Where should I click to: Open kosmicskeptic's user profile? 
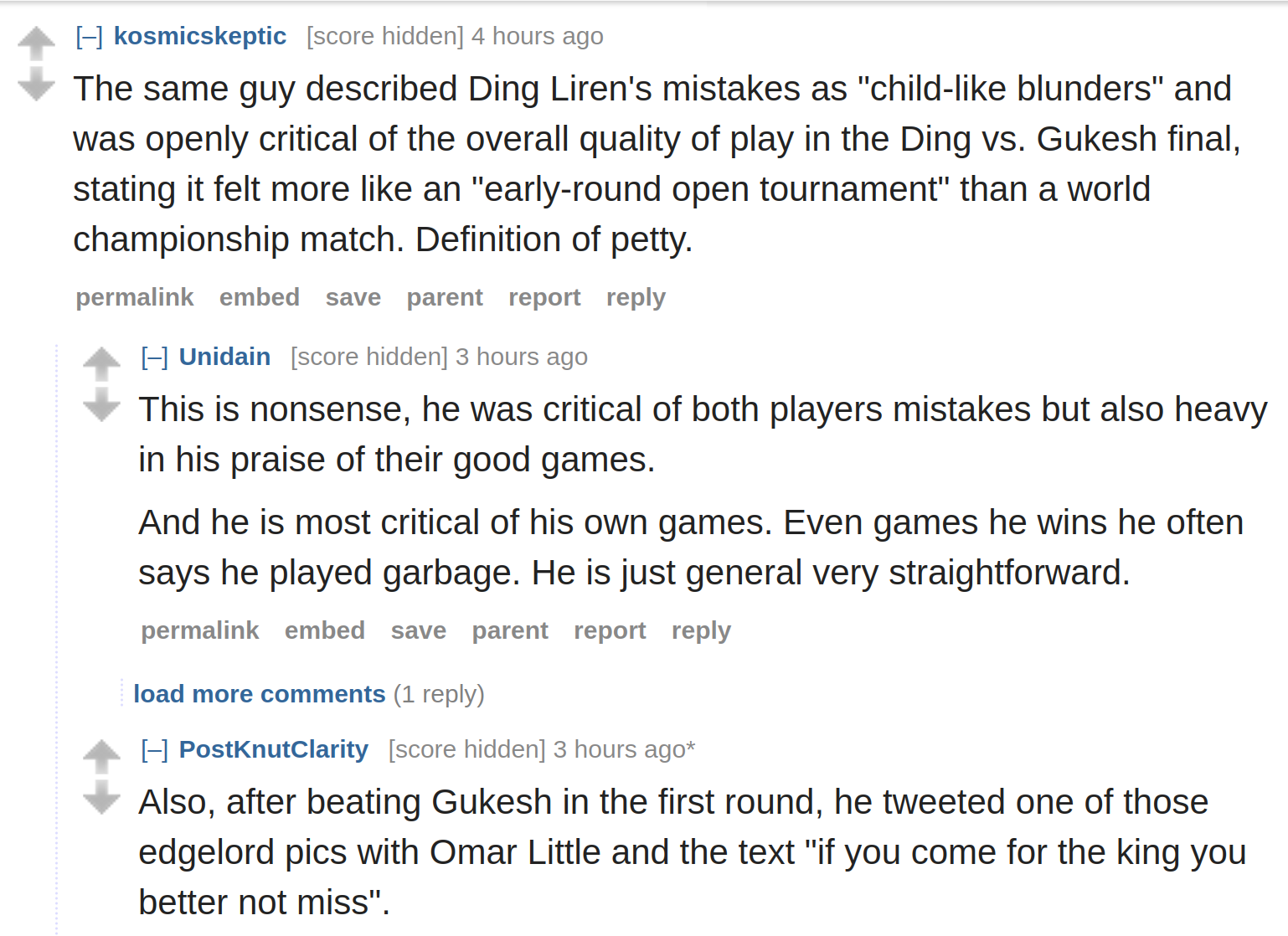click(200, 36)
